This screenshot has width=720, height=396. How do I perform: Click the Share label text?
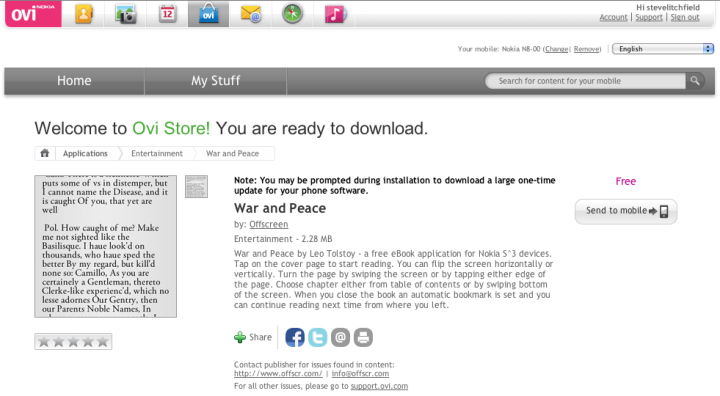click(x=260, y=337)
